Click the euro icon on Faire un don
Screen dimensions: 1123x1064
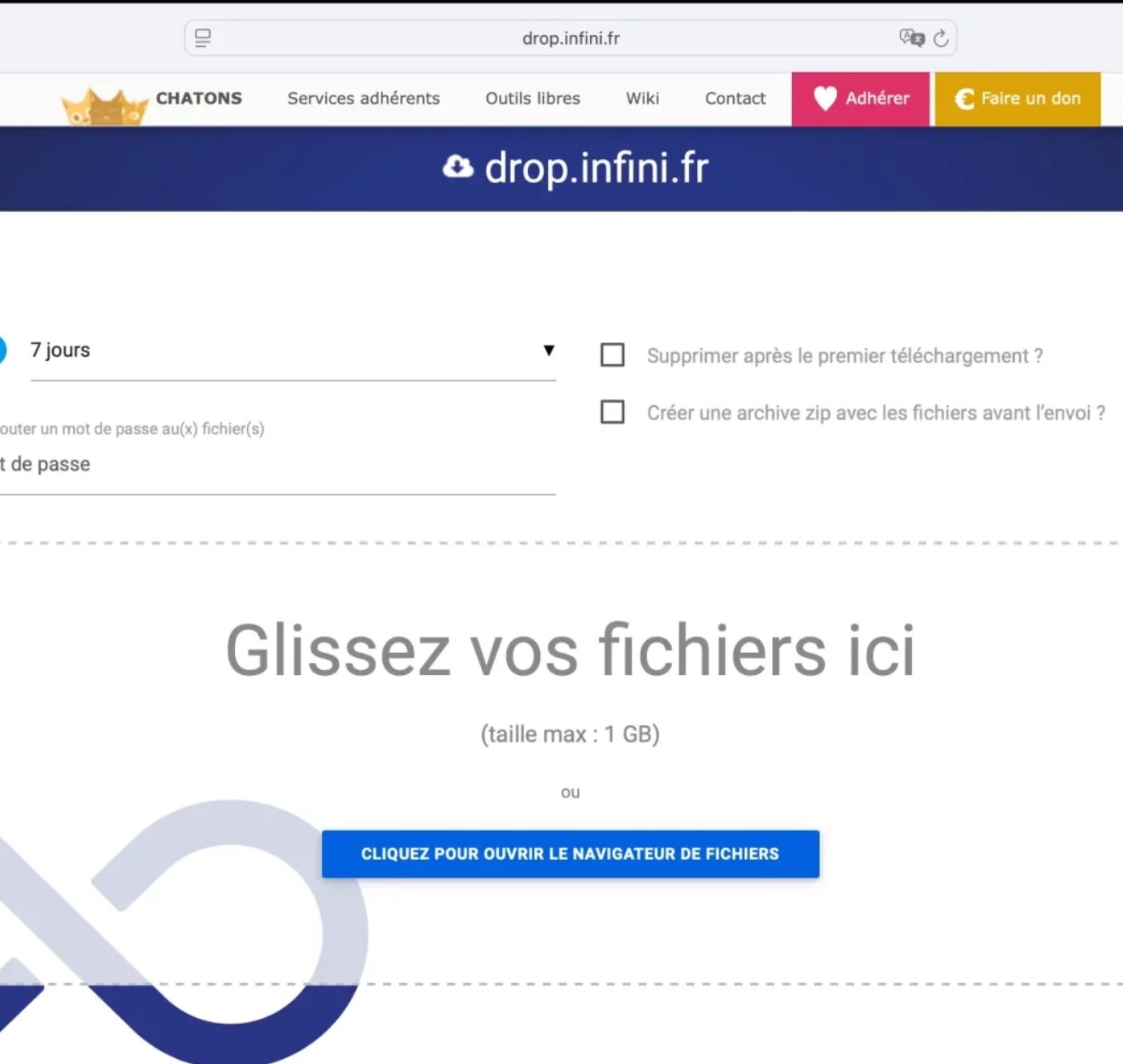pos(964,100)
